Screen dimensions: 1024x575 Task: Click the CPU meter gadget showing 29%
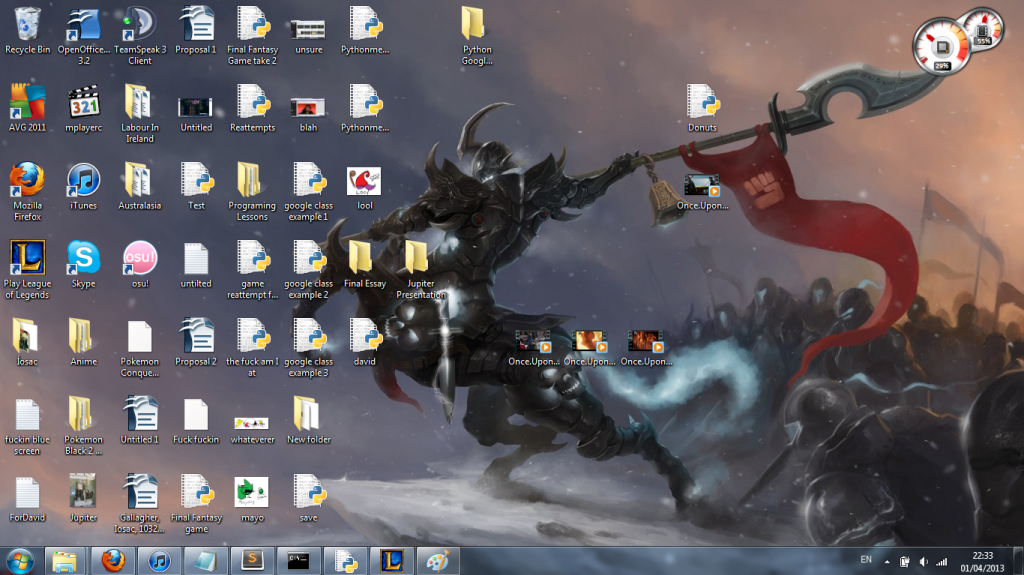(x=941, y=47)
